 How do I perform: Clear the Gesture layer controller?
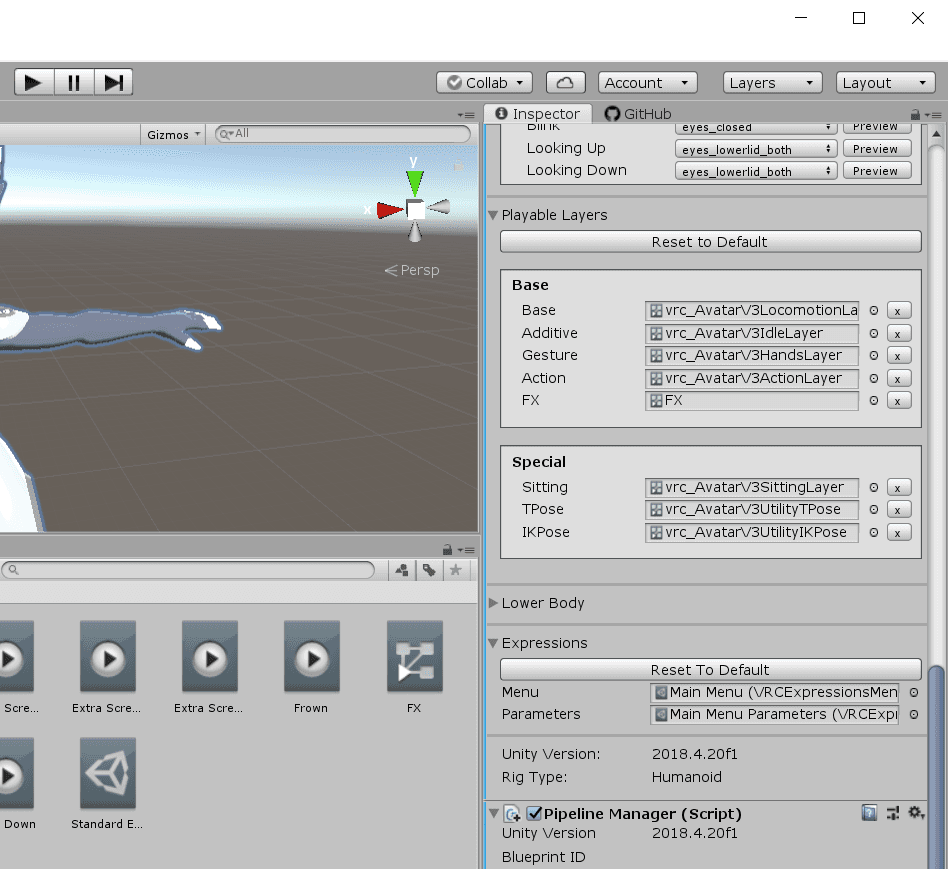coord(898,356)
